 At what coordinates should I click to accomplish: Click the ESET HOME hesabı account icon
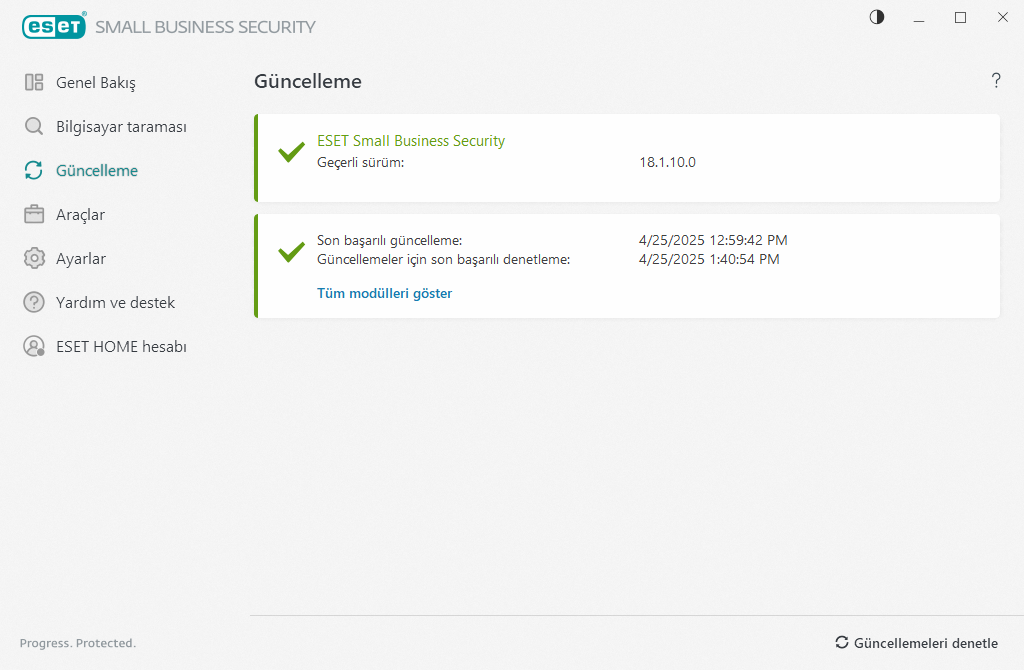[34, 347]
